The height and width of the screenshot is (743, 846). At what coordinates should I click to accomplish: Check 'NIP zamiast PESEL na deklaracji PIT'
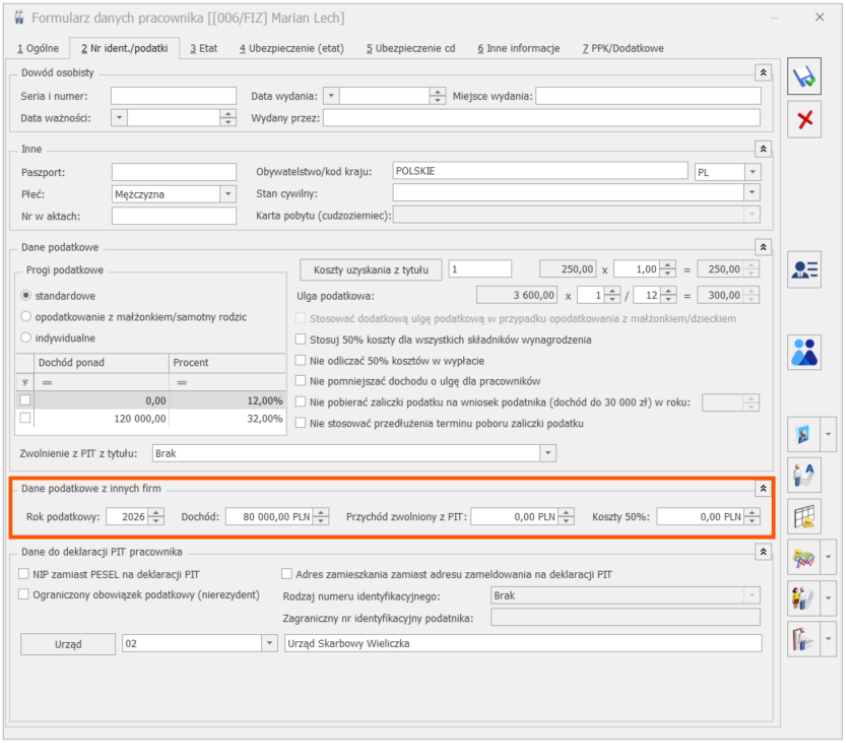[x=24, y=574]
